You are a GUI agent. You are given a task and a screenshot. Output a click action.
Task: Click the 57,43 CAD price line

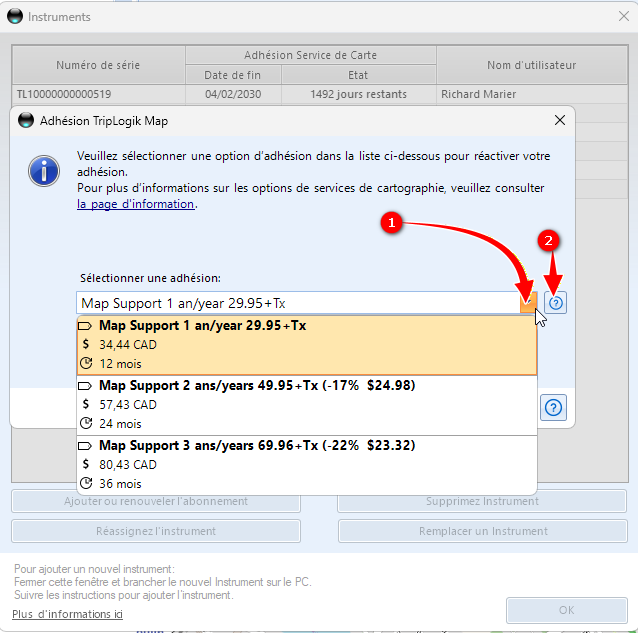(128, 405)
